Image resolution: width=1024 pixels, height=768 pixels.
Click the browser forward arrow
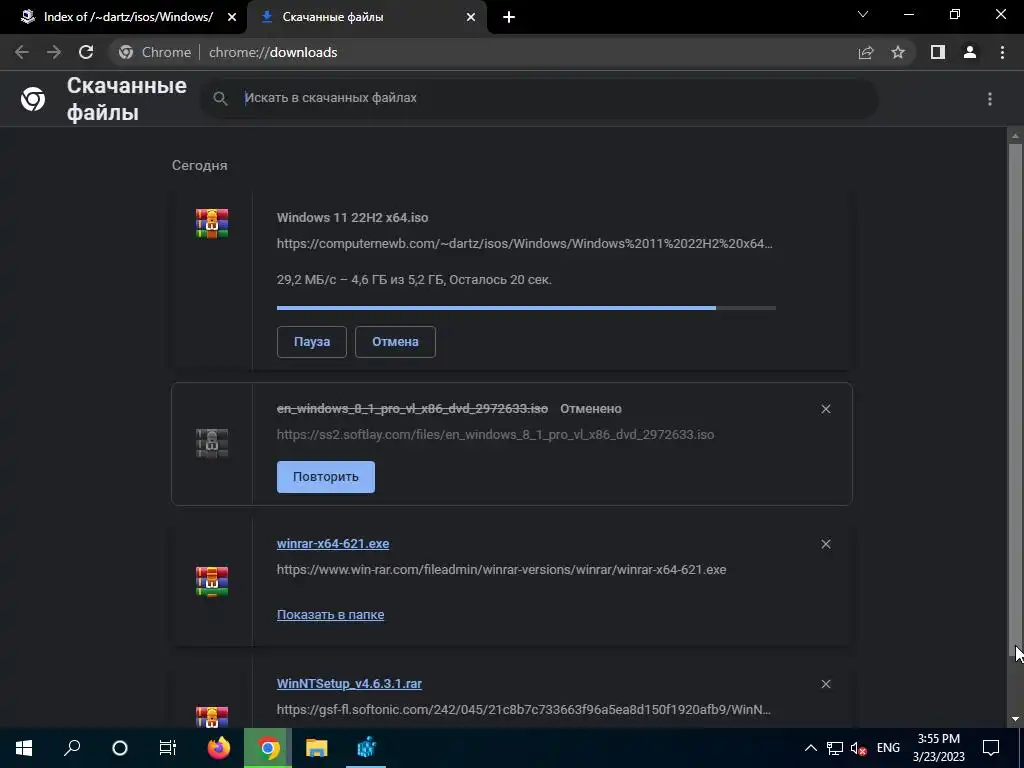(54, 52)
